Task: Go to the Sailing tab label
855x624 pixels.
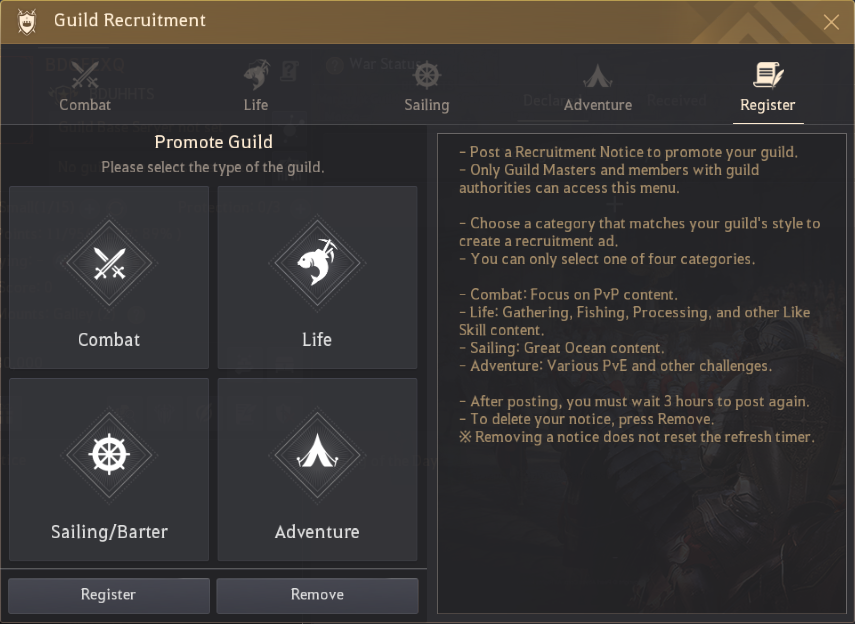Action: [x=427, y=104]
